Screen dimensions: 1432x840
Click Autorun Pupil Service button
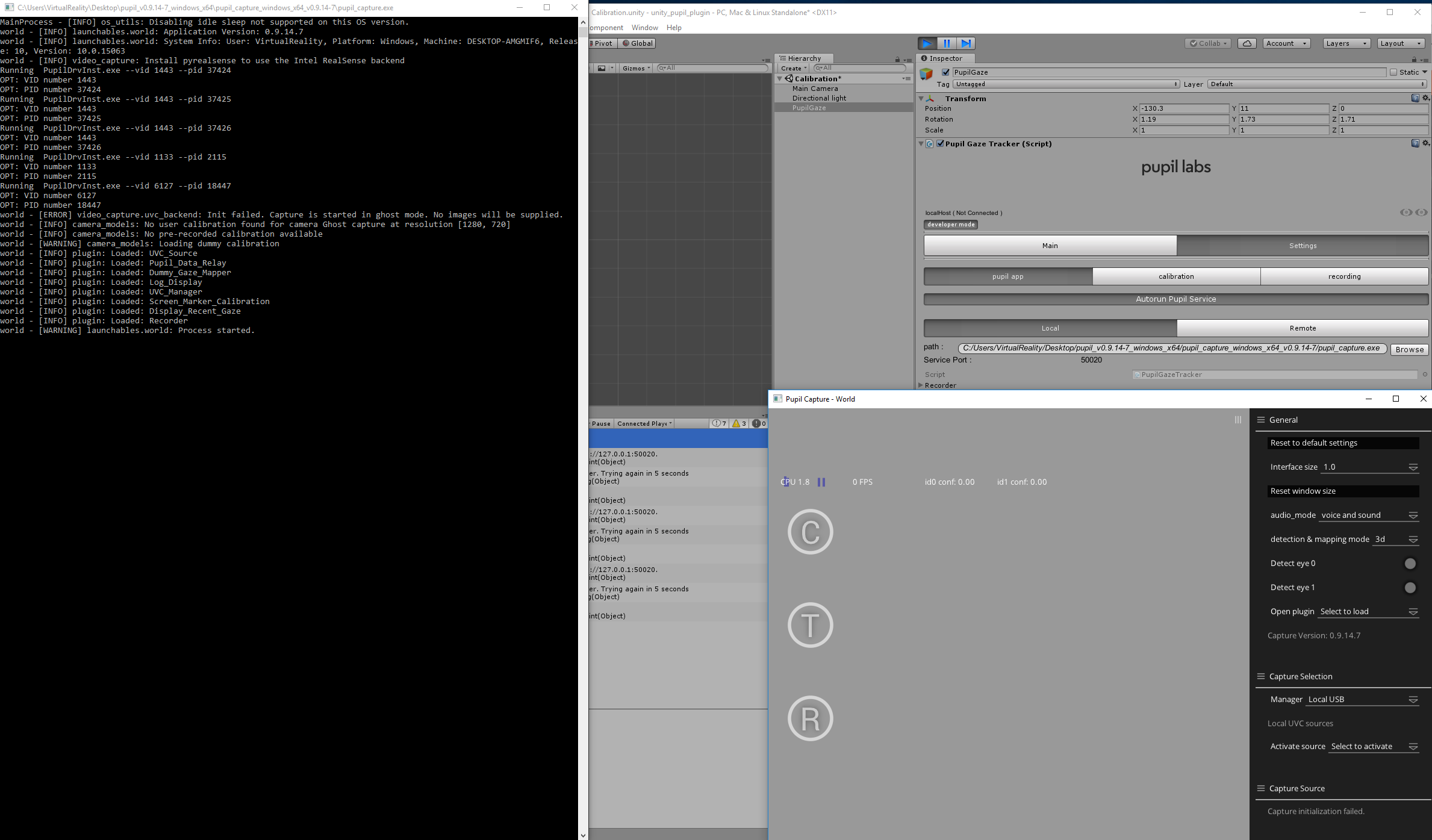(x=1176, y=299)
